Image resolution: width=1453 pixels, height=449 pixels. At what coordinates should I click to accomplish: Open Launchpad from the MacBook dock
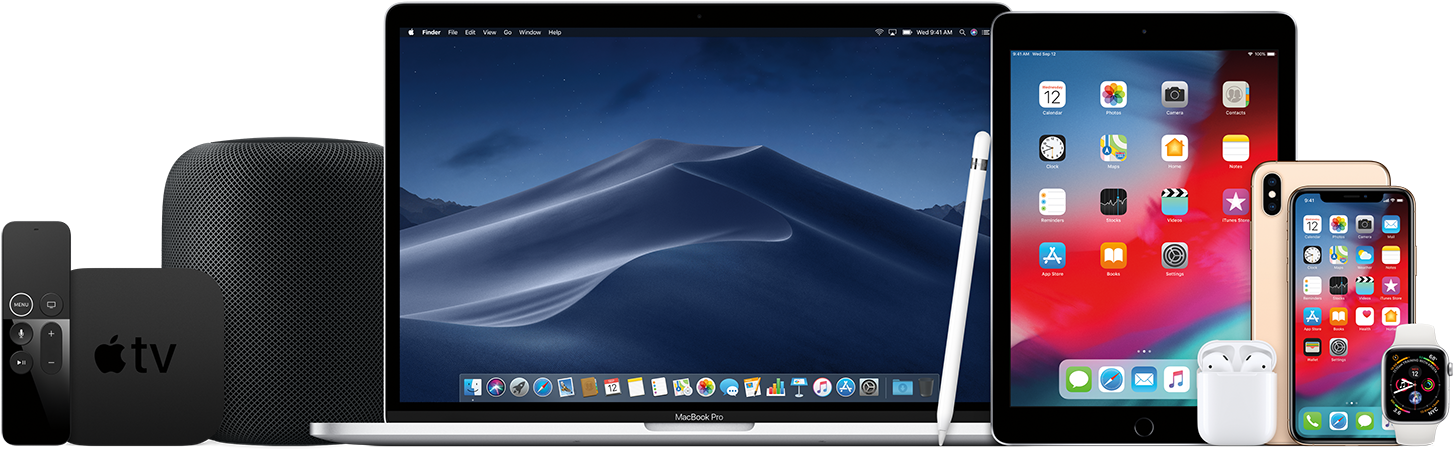pyautogui.click(x=519, y=387)
